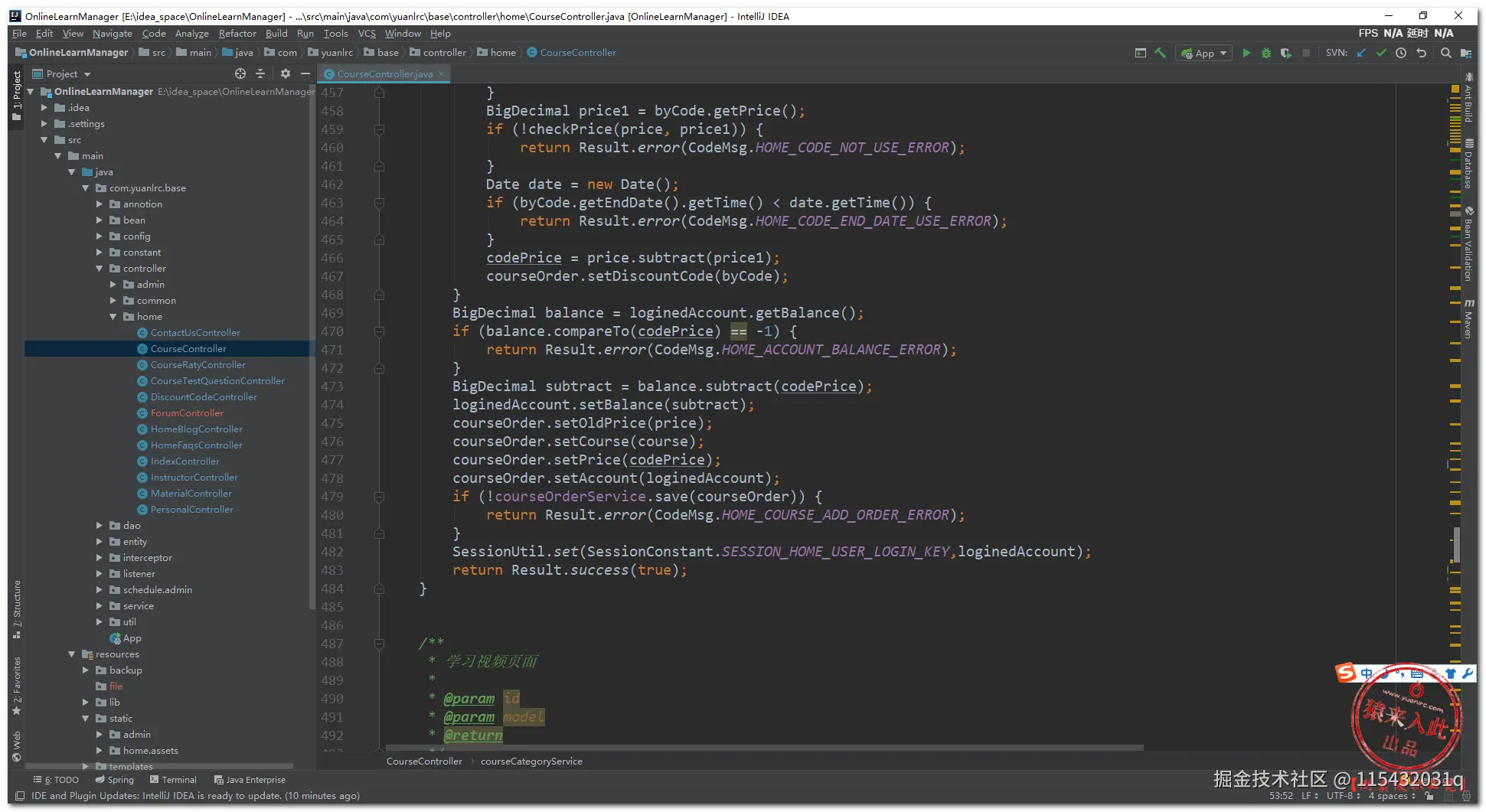
Task: Start debugging with the bug icon
Action: click(x=1266, y=53)
